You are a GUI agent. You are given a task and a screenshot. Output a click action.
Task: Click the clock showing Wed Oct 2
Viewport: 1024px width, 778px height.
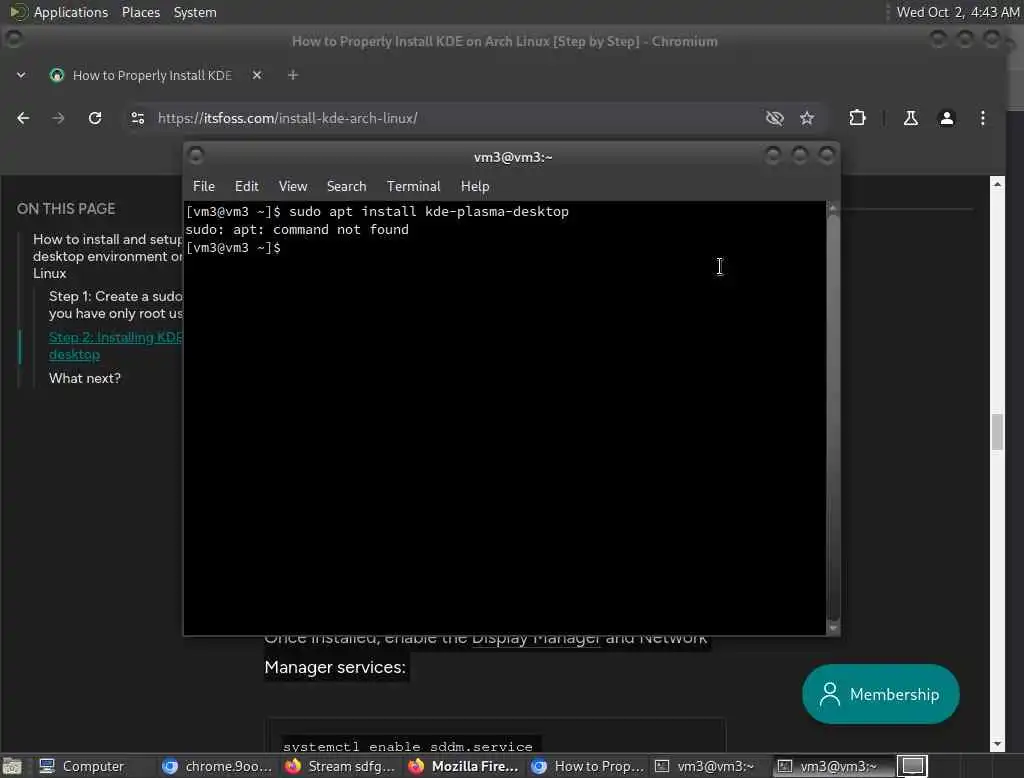[x=957, y=12]
